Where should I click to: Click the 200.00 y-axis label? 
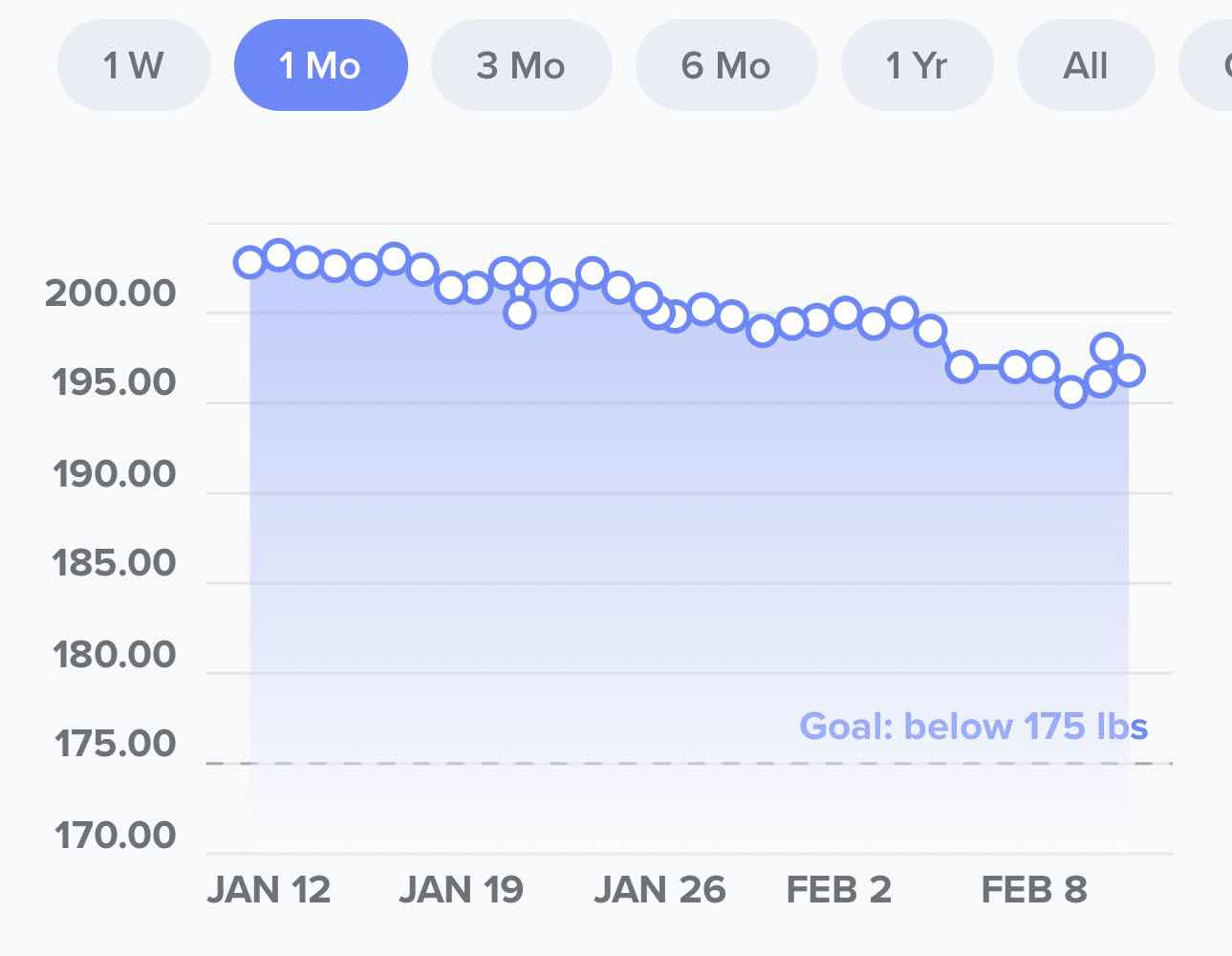[111, 293]
